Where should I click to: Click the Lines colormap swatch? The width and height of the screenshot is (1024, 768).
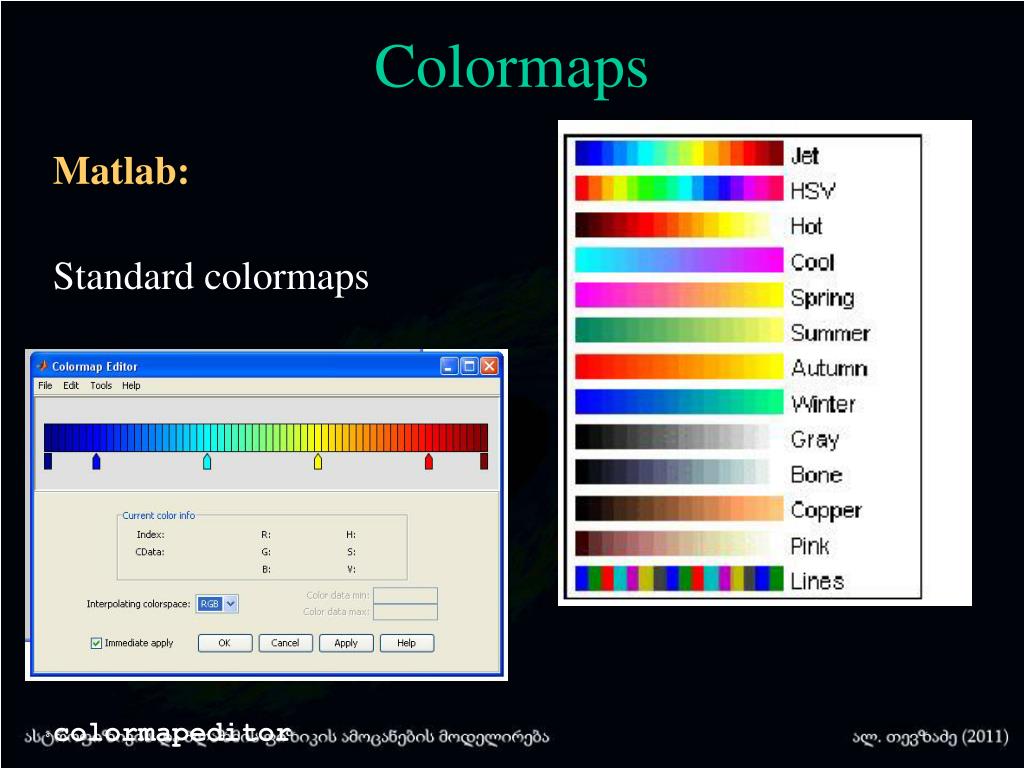679,579
